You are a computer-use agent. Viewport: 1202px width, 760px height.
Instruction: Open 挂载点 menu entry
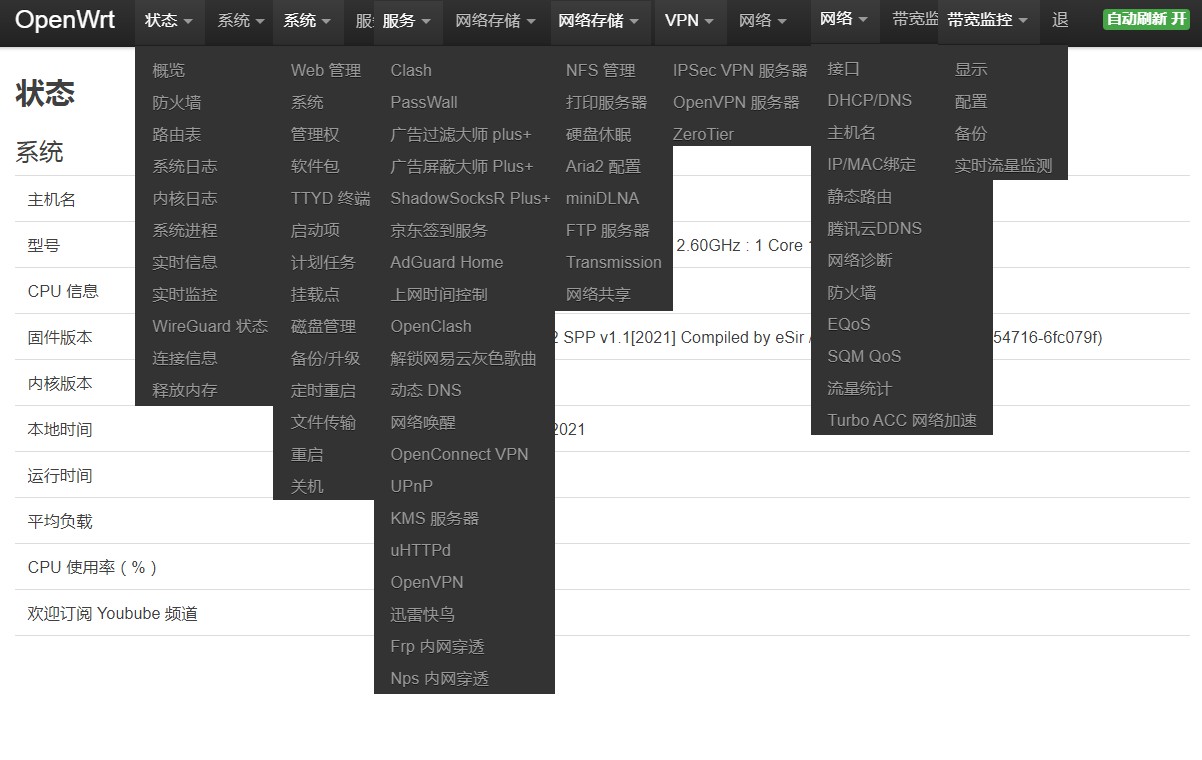coord(315,294)
